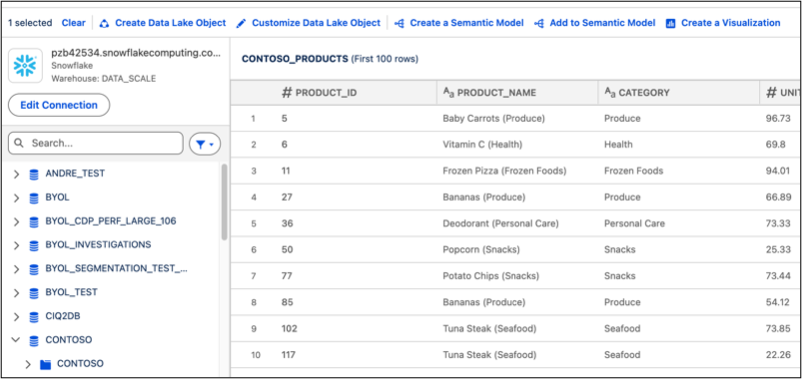
Task: Click product ID 117 cell
Action: [x=289, y=355]
